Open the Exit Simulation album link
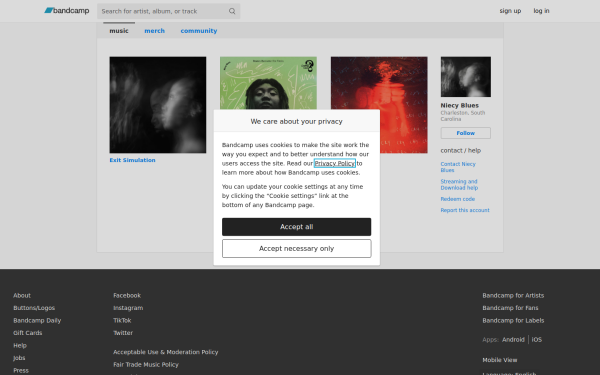The height and width of the screenshot is (375, 600). (132, 160)
